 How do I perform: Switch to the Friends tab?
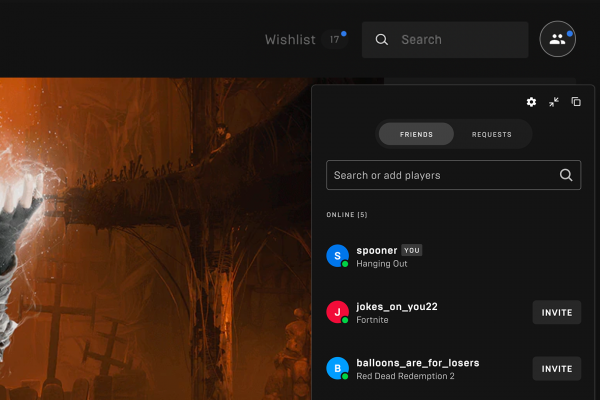point(416,134)
